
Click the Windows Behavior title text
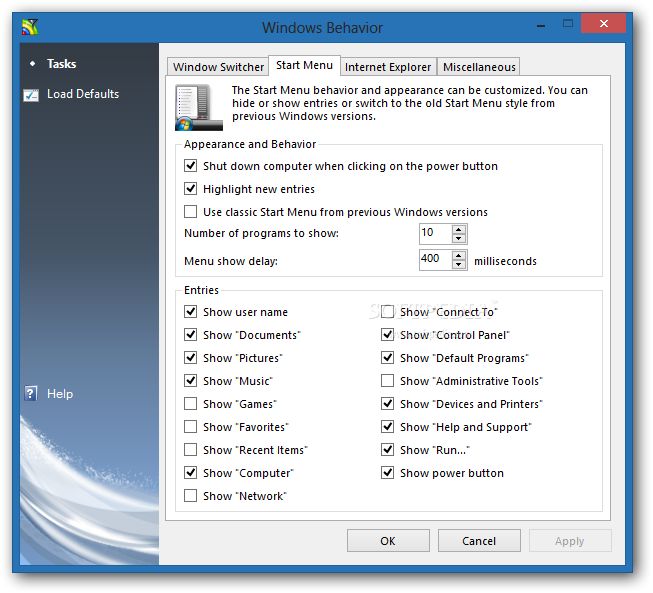322,28
